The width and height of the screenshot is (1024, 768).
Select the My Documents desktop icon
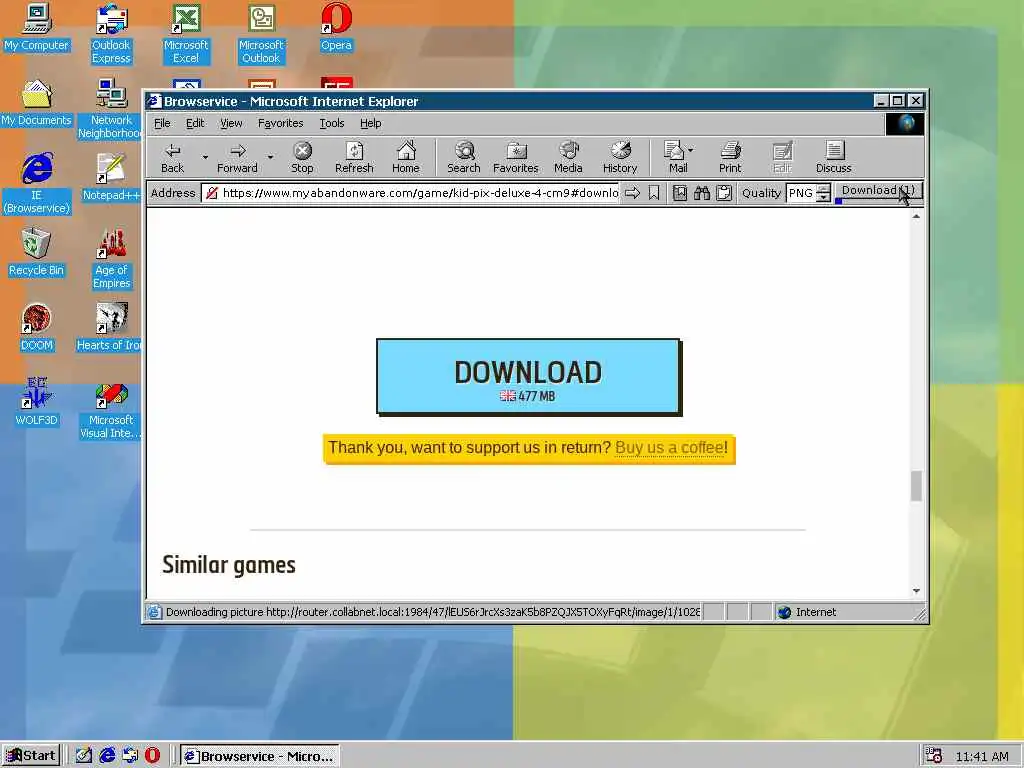tap(37, 103)
